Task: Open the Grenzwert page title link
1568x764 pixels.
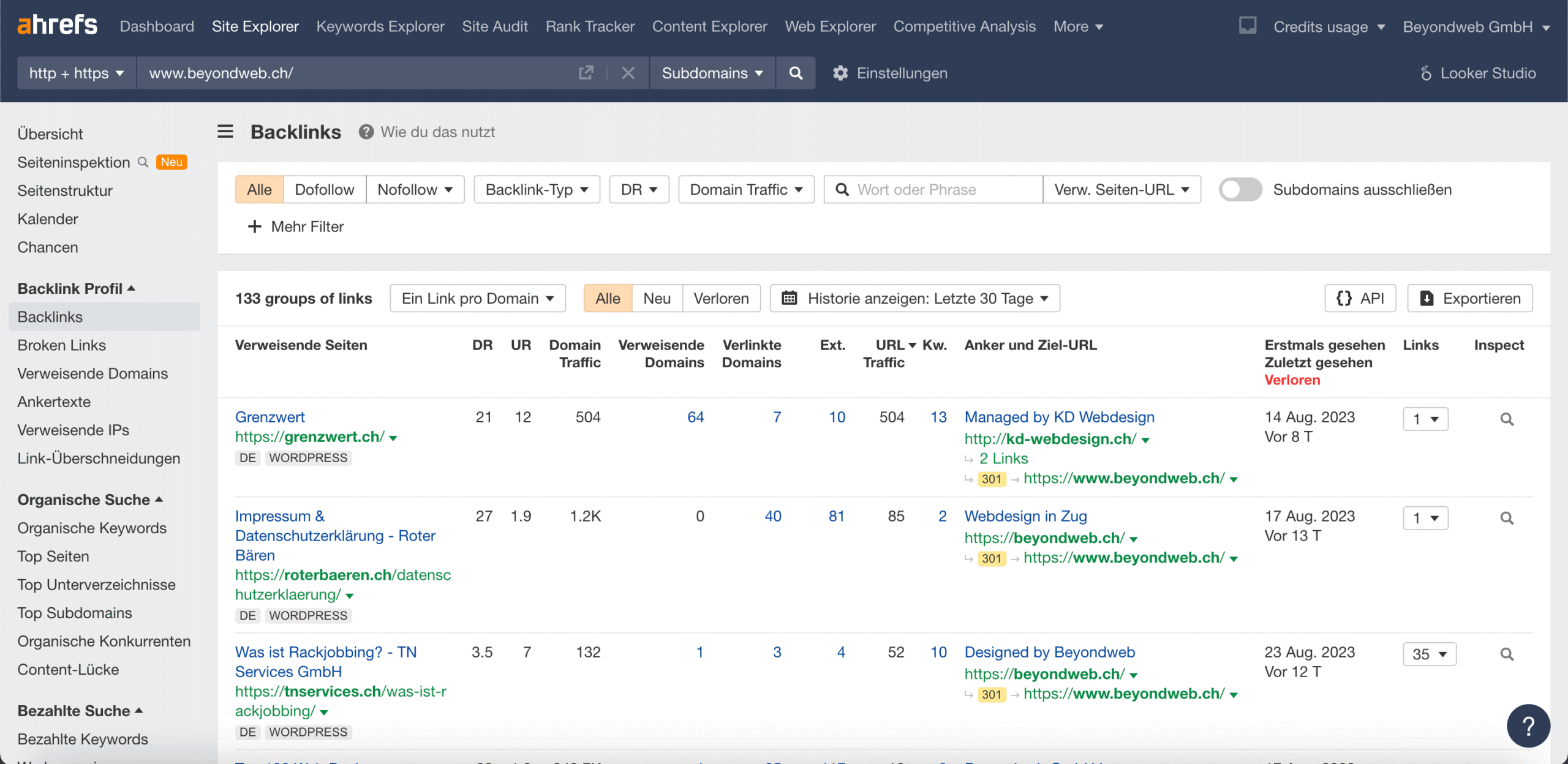Action: pos(270,417)
